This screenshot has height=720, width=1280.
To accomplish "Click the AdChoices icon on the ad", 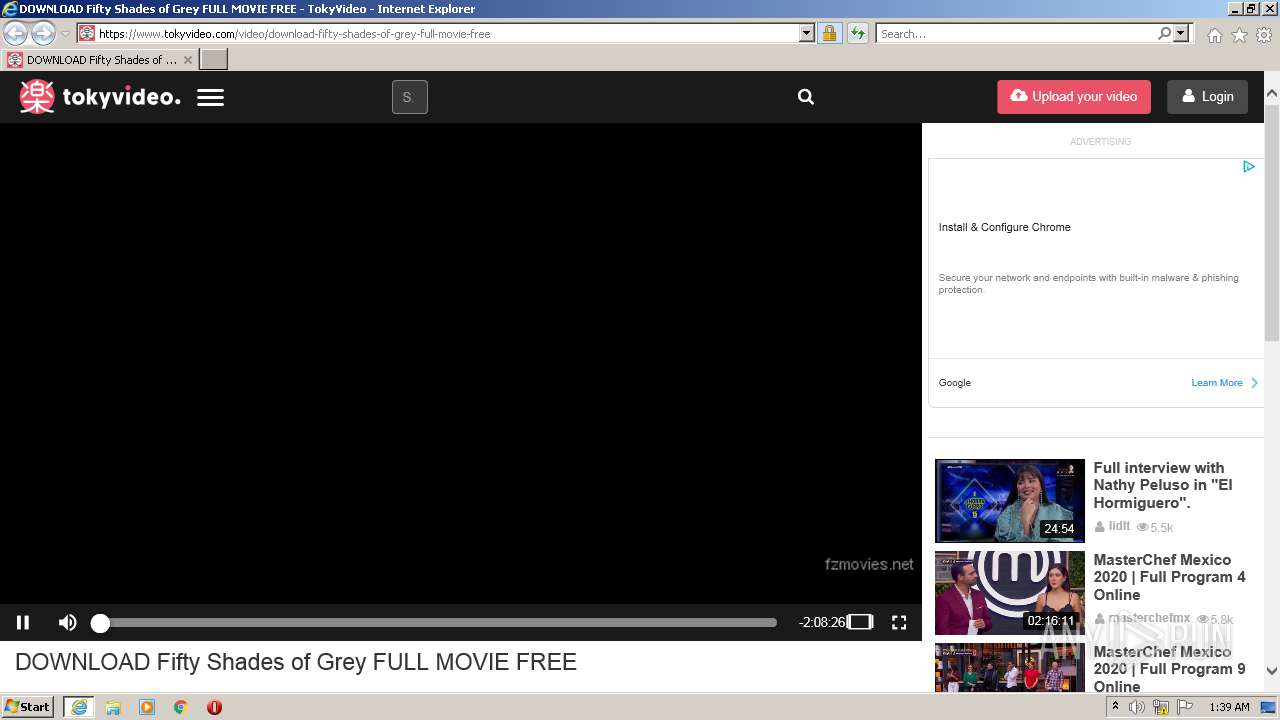I will click(1248, 167).
